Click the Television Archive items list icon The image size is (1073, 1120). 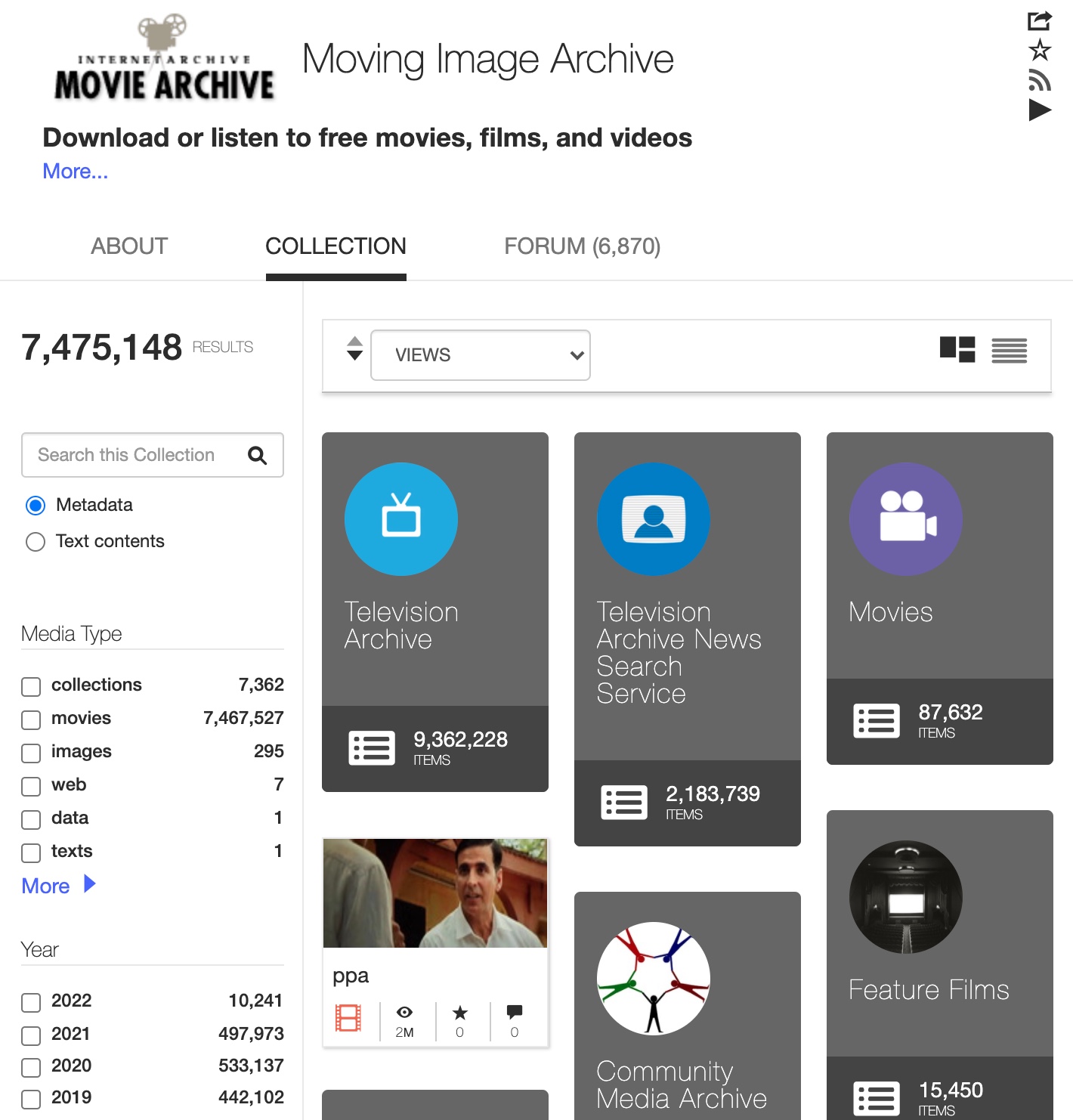(x=372, y=748)
